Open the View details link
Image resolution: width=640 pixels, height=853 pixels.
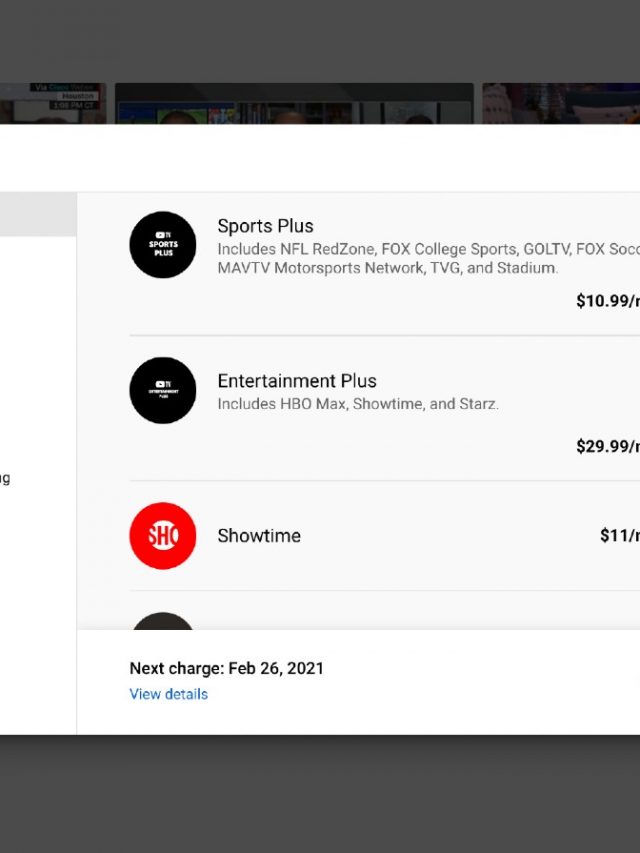[x=168, y=694]
